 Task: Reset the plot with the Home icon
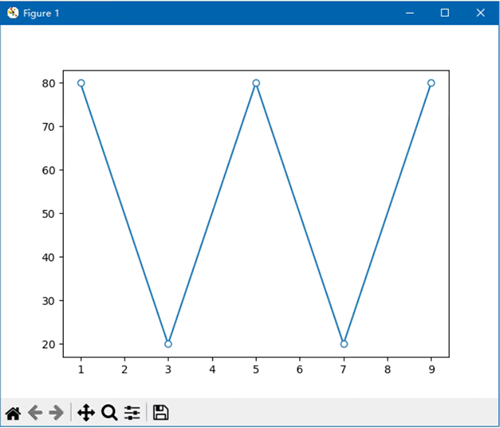(13, 413)
